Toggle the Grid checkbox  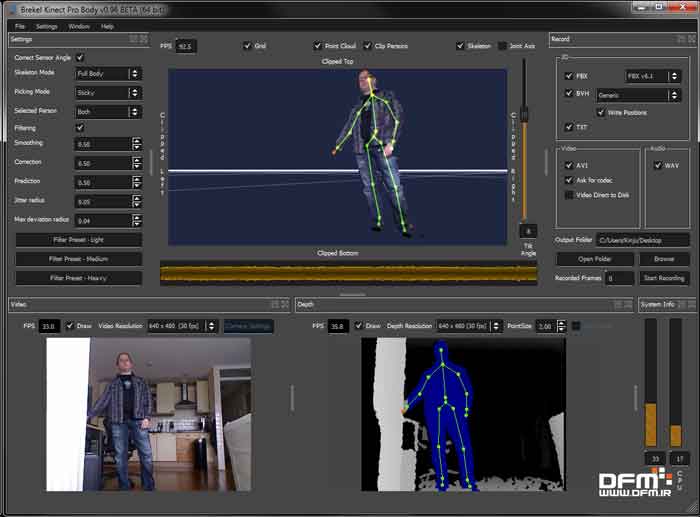point(247,46)
